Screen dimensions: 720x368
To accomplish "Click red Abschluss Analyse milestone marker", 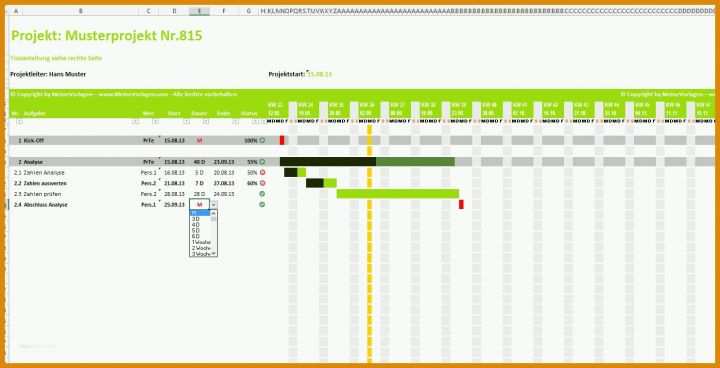I will (x=461, y=204).
